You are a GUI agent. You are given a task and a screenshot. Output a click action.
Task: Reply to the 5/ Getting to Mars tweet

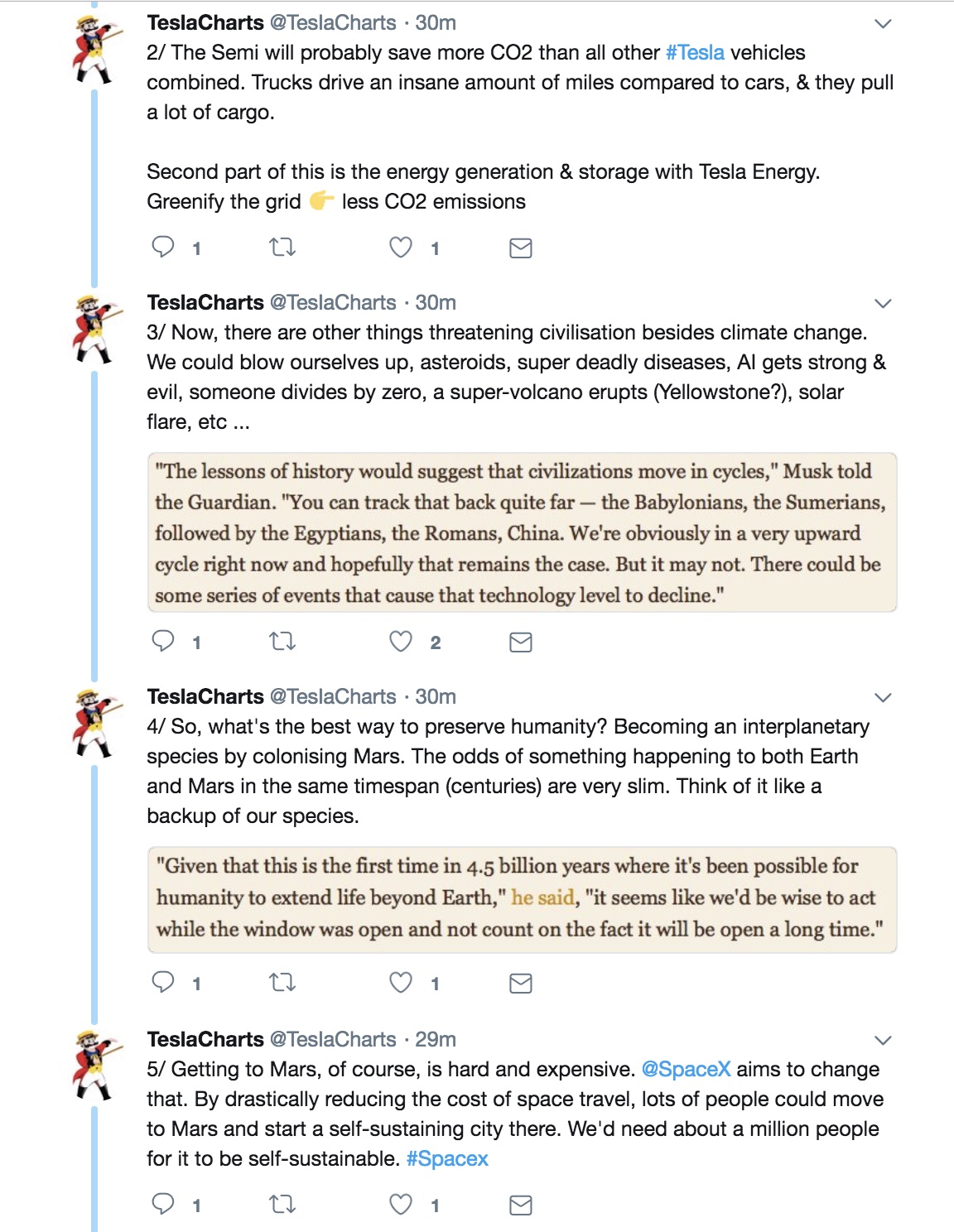coord(163,1204)
